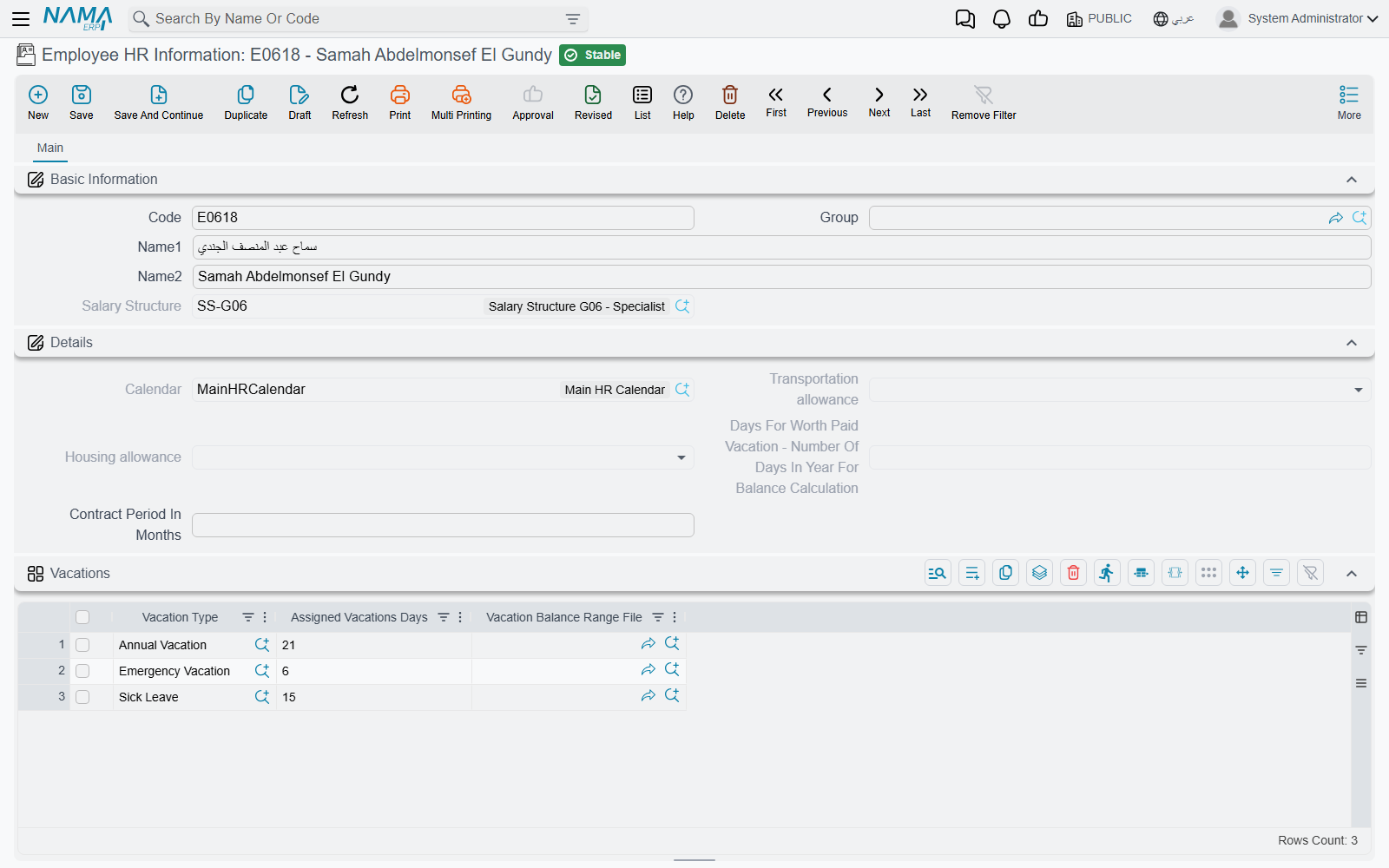The height and width of the screenshot is (868, 1389).
Task: Duplicate the current record
Action: 246,102
